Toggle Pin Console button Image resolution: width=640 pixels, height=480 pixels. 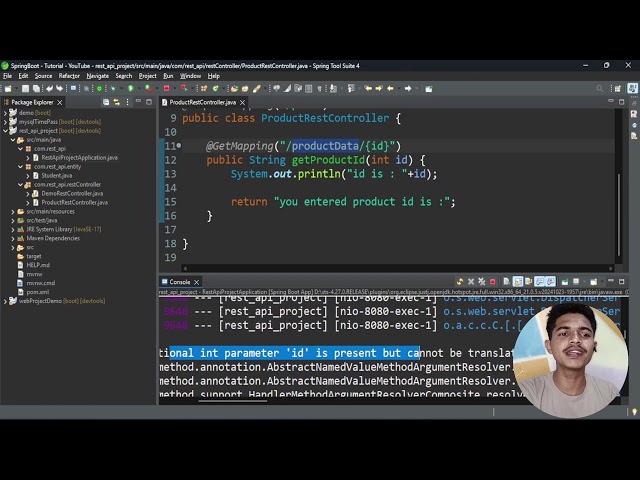[565, 282]
